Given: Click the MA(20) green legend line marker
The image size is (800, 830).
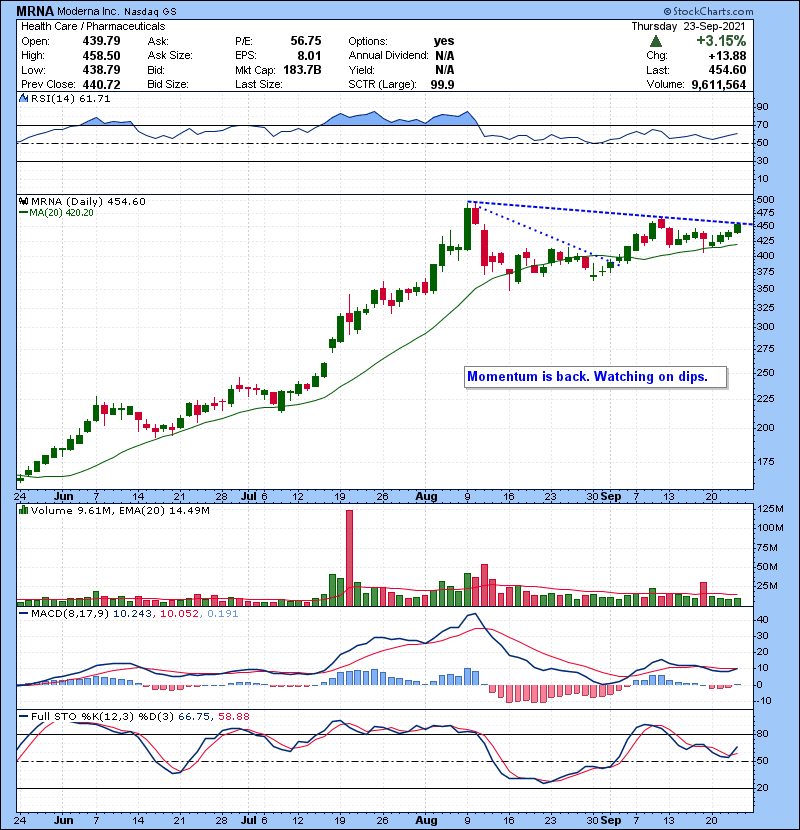Looking at the screenshot, I should (24, 213).
